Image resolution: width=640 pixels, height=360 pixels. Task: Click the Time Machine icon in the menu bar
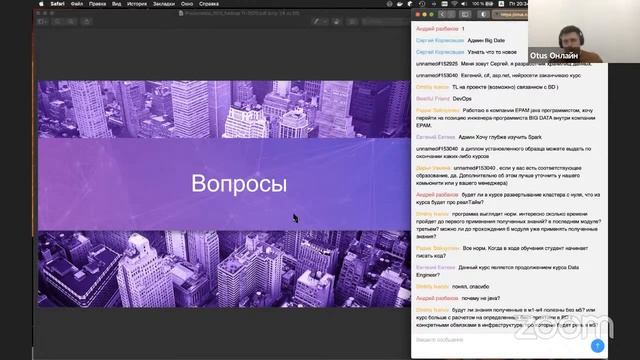point(422,4)
